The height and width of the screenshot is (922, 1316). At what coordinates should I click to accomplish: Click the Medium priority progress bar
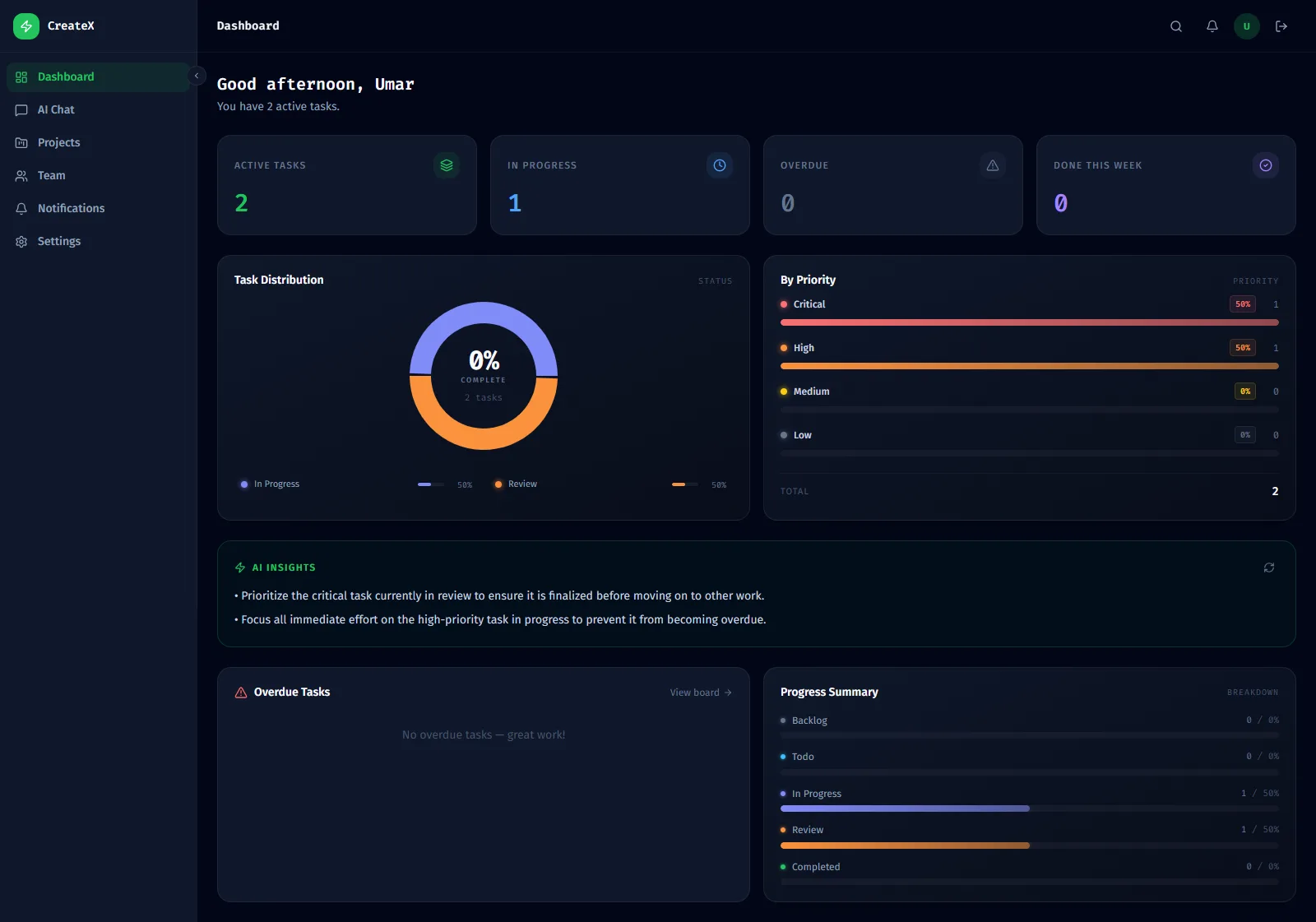tap(1030, 410)
